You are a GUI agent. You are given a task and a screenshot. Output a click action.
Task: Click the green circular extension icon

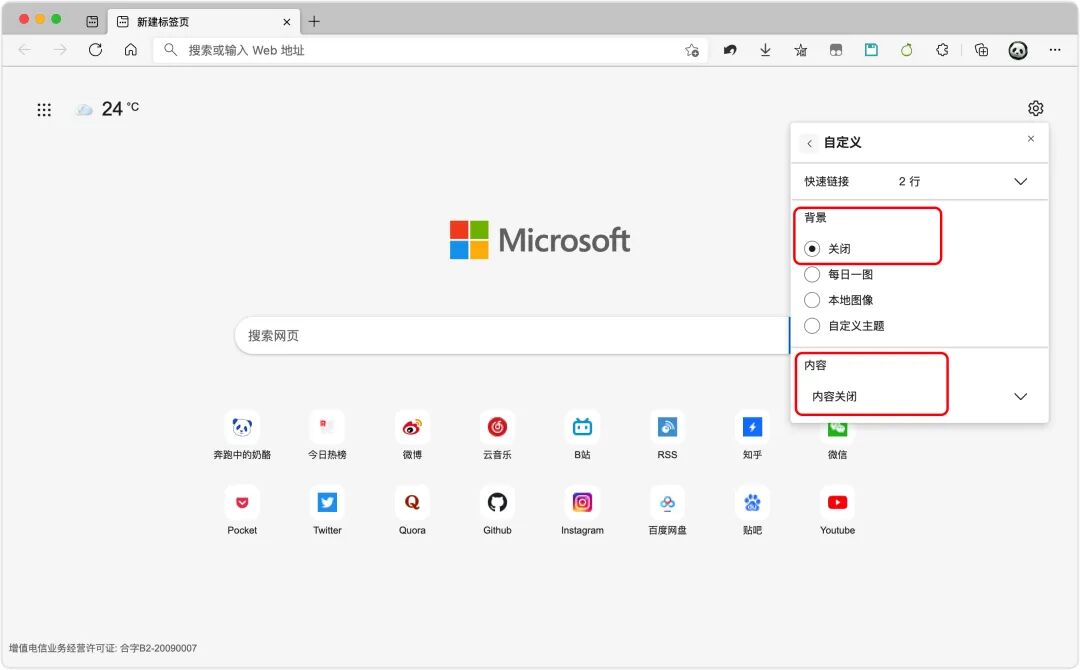906,50
